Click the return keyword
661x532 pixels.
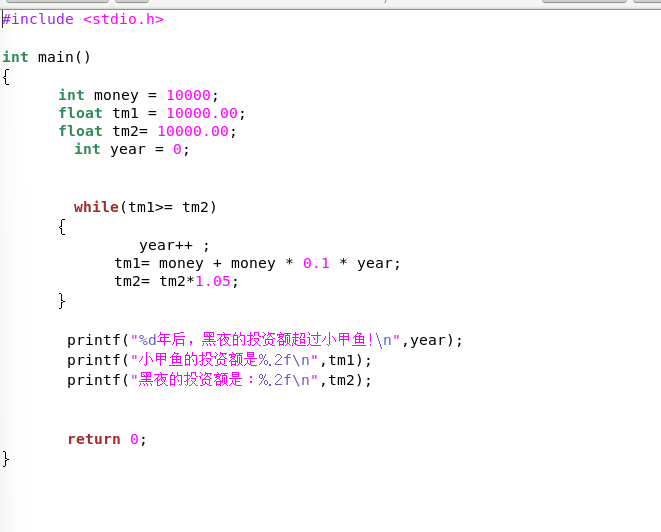tap(94, 439)
